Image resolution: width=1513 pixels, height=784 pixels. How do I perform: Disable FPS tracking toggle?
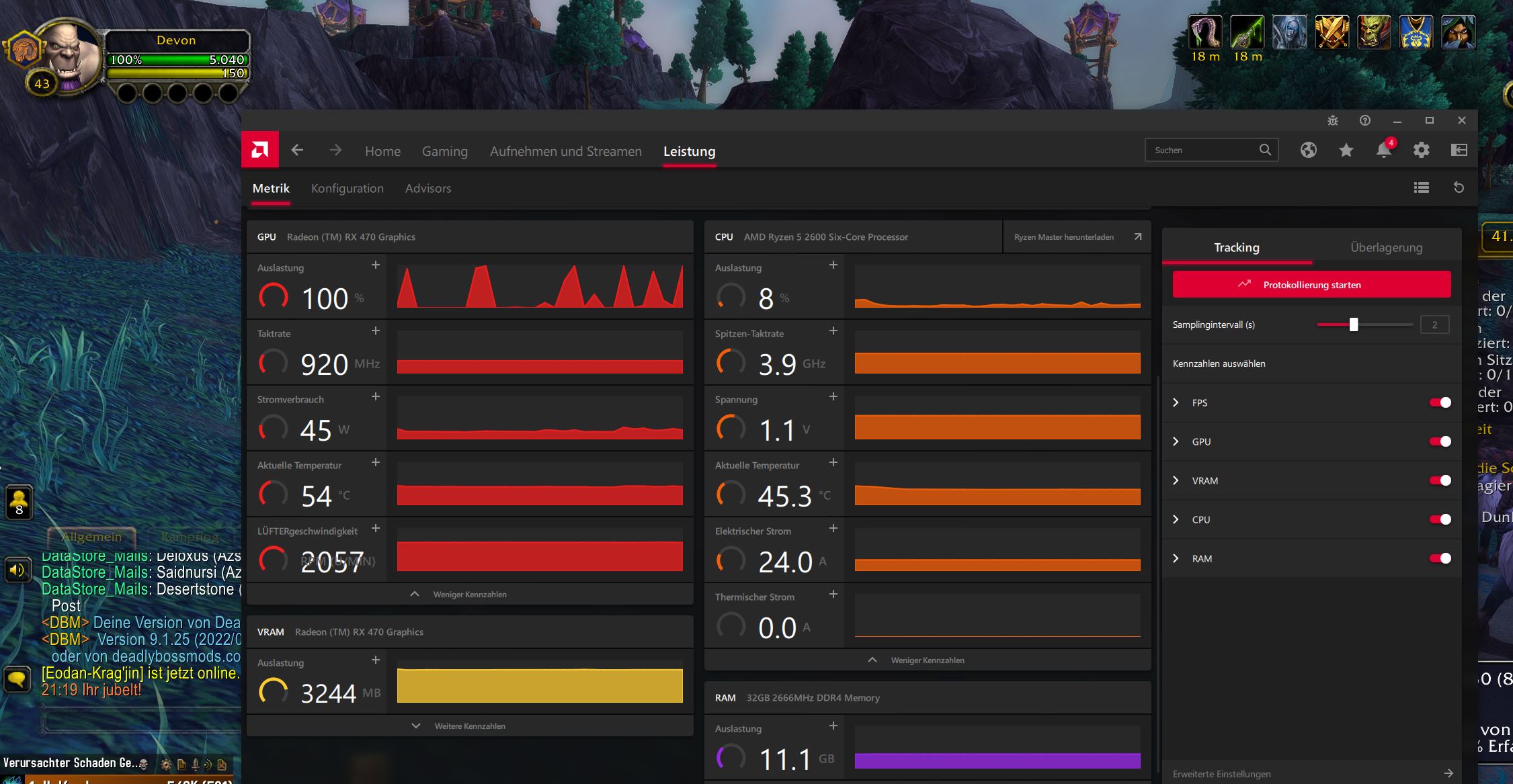[1440, 402]
